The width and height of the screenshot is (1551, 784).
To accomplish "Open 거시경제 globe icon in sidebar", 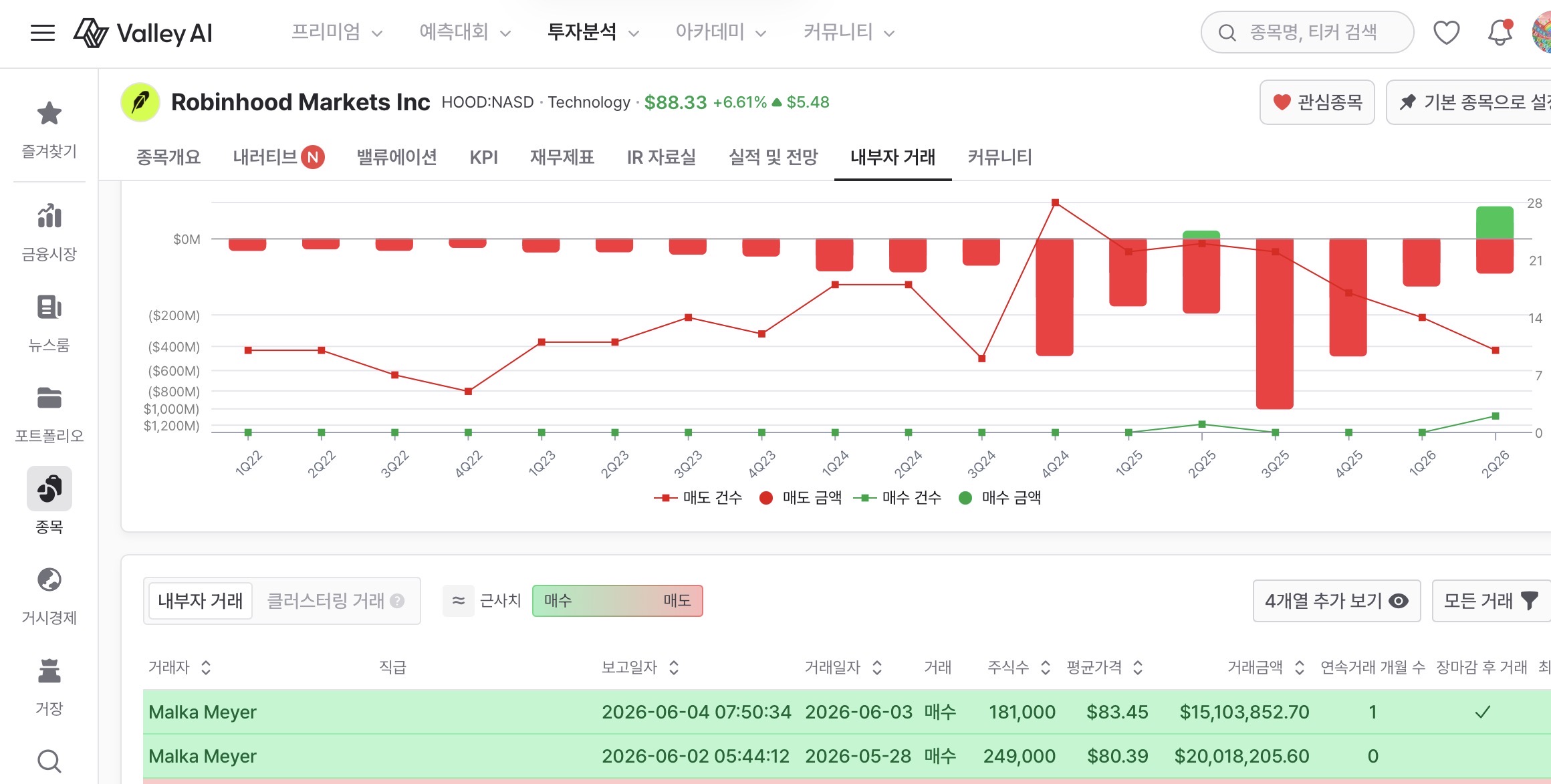I will 49,579.
